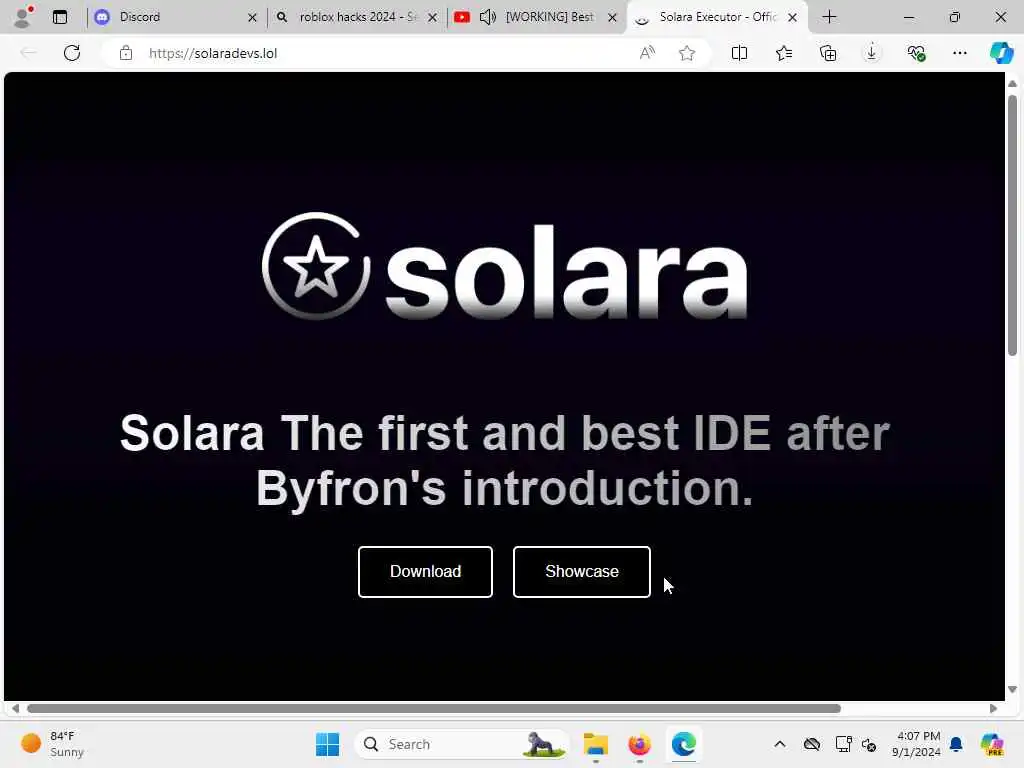The height and width of the screenshot is (768, 1024).
Task: Click the scroll down arrow
Action: (1012, 690)
